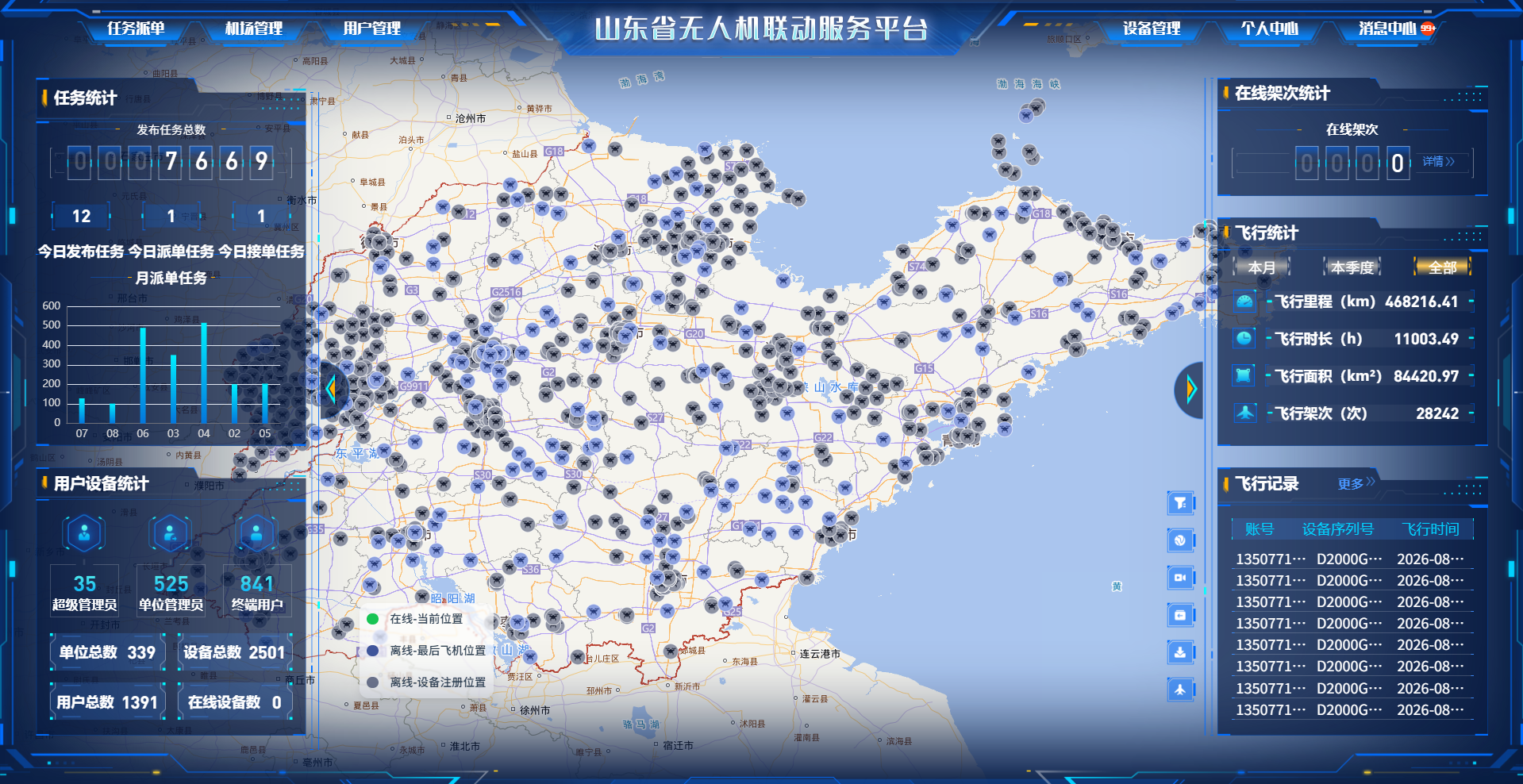The image size is (1523, 784).
Task: Click the speedometer icon beside 飞行里程
Action: [x=1244, y=302]
